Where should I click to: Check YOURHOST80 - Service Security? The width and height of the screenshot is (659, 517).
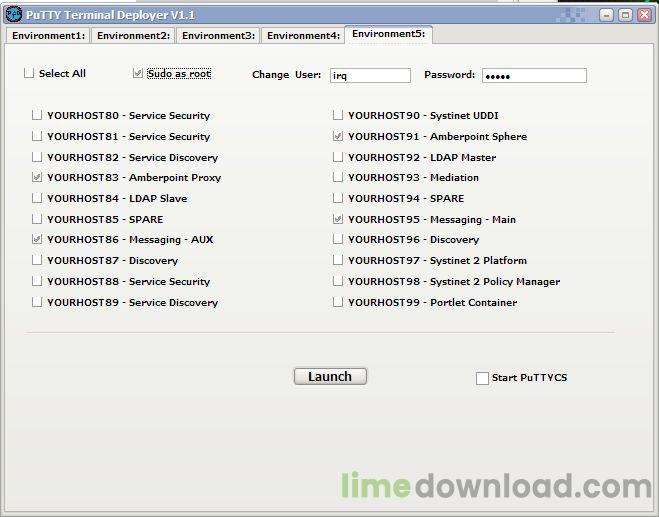pos(37,115)
